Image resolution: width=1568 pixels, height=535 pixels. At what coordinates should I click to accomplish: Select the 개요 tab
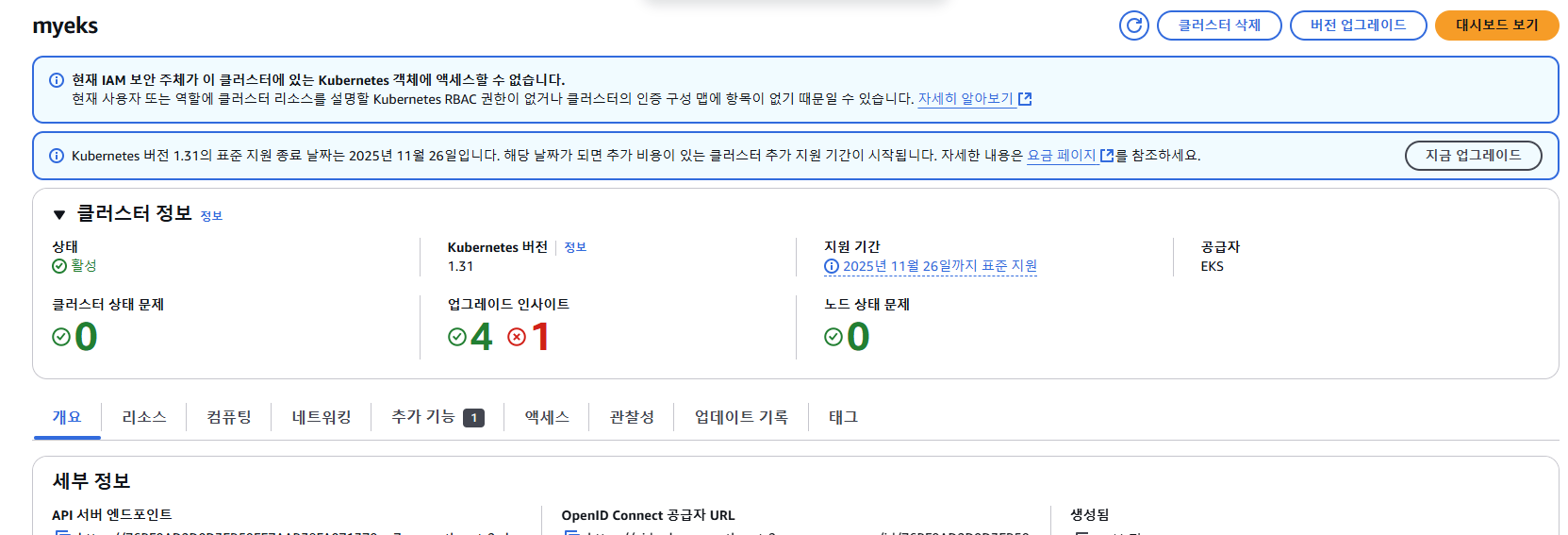pyautogui.click(x=67, y=417)
